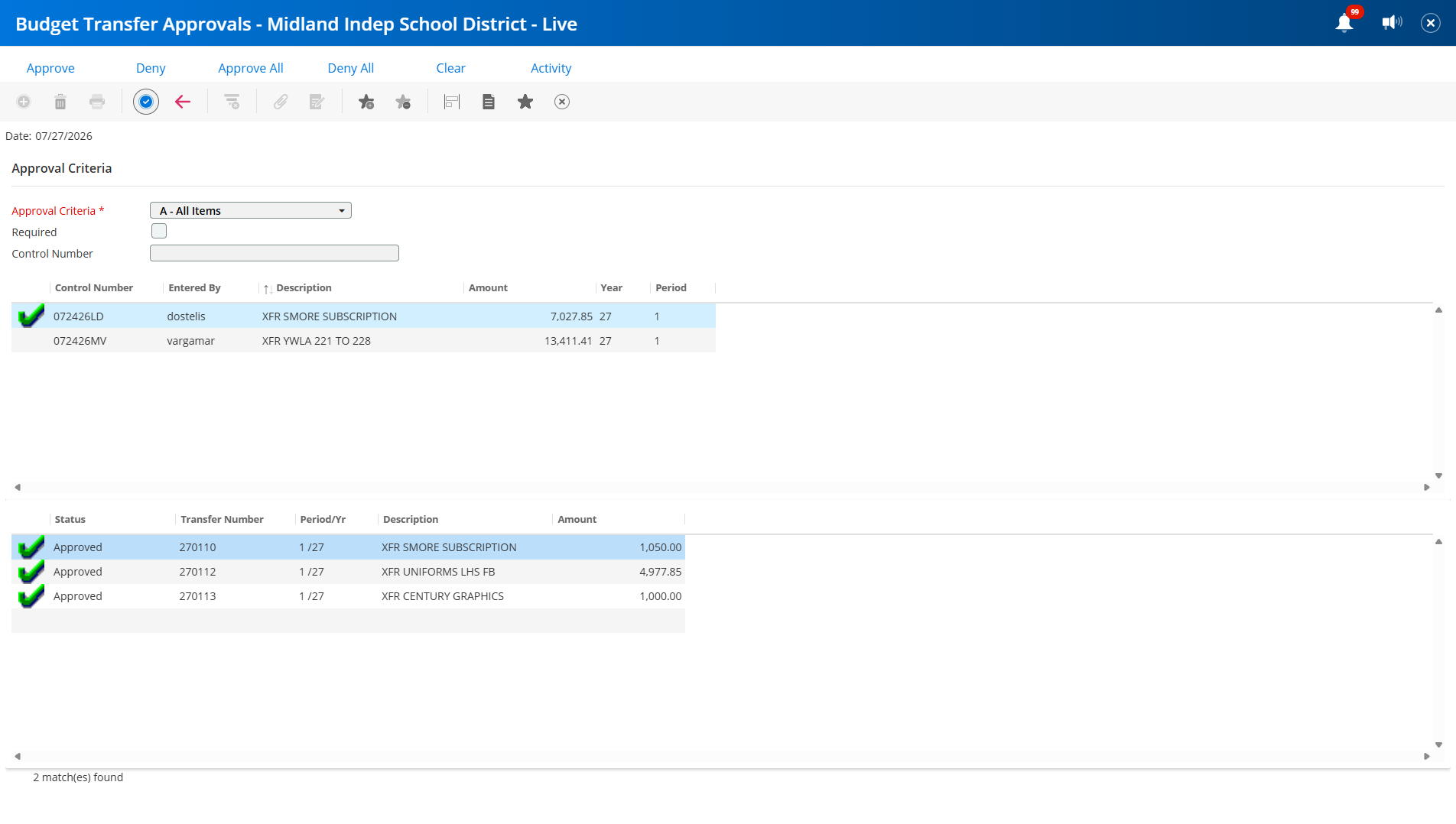This screenshot has width=1456, height=824.
Task: Click the solid star favorites icon
Action: (525, 102)
